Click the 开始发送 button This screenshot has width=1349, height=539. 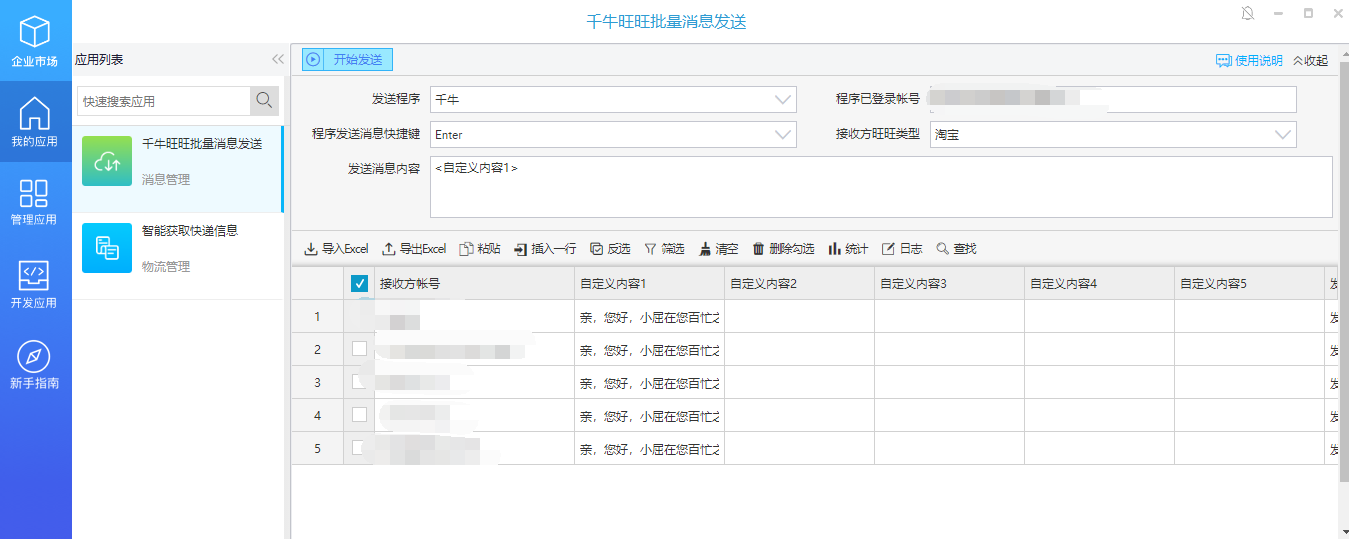348,59
